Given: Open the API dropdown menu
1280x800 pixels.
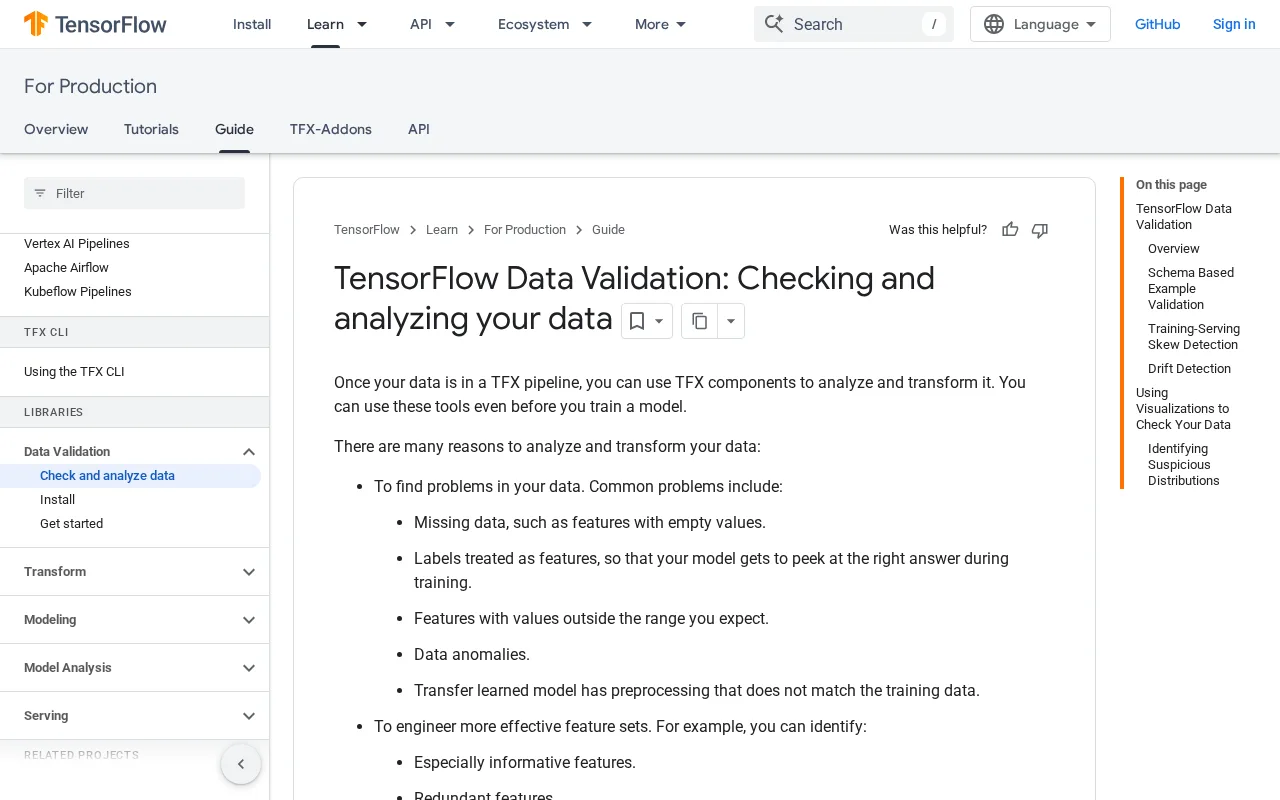Looking at the screenshot, I should pyautogui.click(x=433, y=24).
